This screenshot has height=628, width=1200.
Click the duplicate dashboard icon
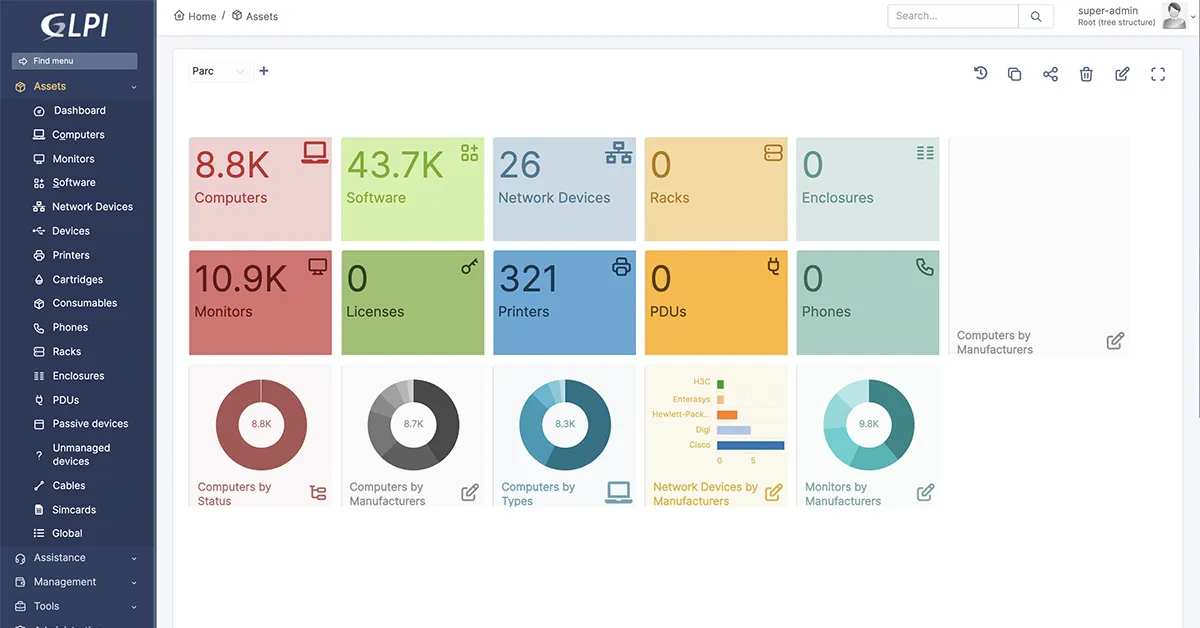(x=1014, y=74)
